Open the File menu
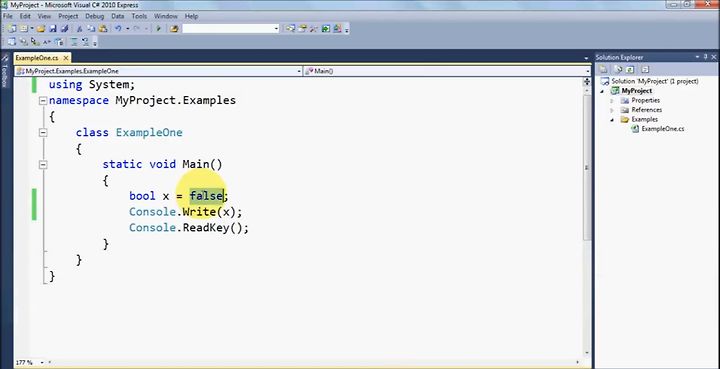The width and height of the screenshot is (720, 369). pyautogui.click(x=8, y=16)
